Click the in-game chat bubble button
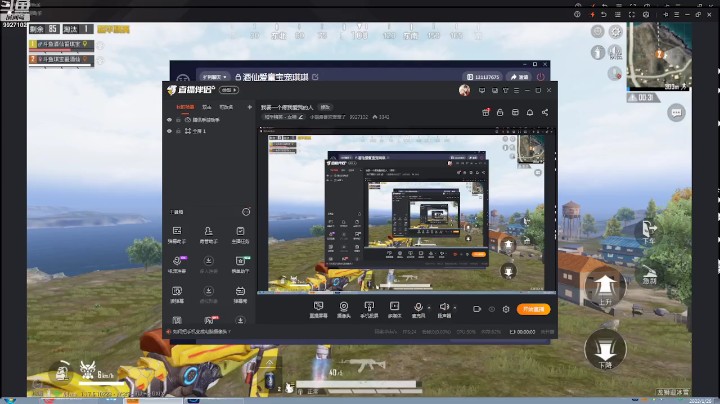720x404 pixels. coord(676,112)
